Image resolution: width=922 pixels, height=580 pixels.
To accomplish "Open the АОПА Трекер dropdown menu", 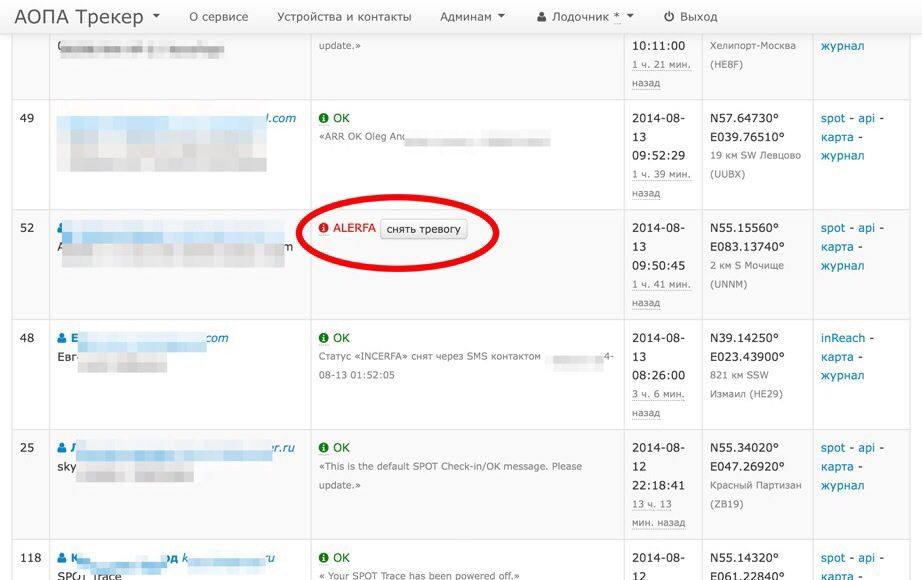I will pyautogui.click(x=87, y=17).
